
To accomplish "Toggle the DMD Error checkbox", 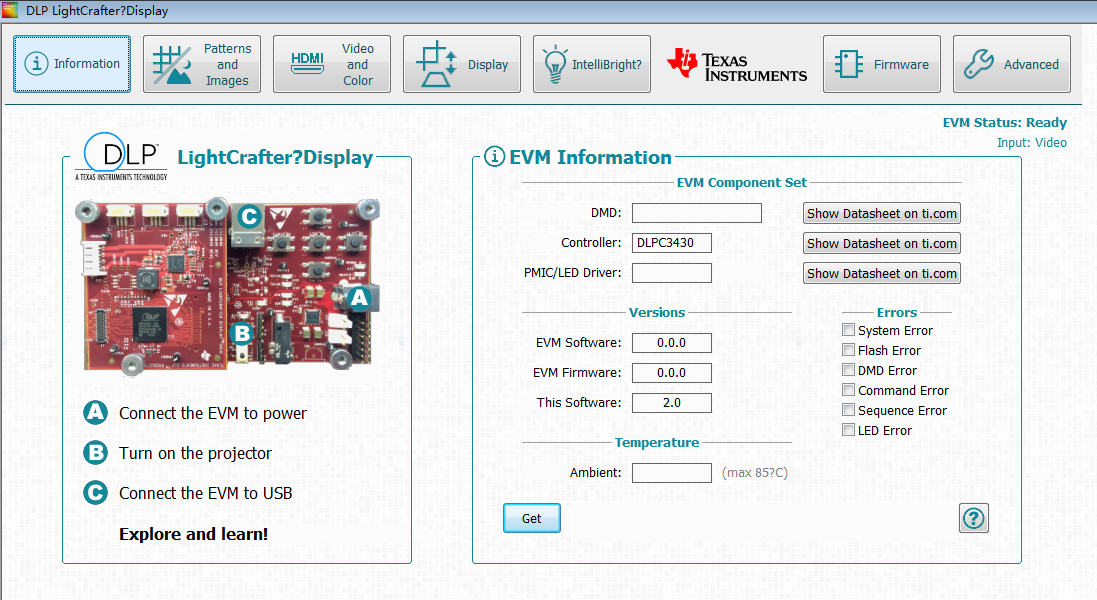I will [x=848, y=370].
